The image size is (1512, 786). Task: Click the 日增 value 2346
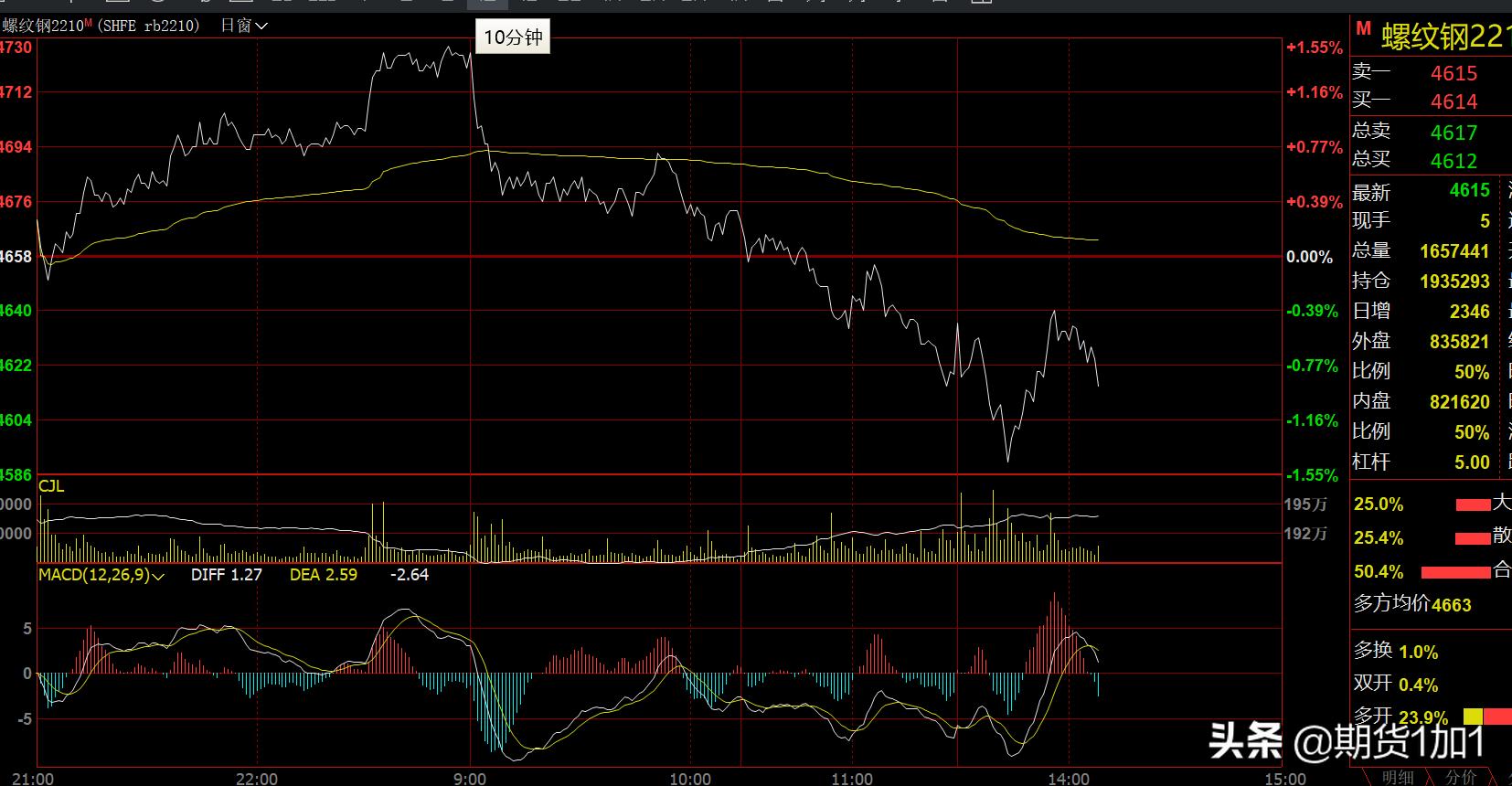[1469, 311]
